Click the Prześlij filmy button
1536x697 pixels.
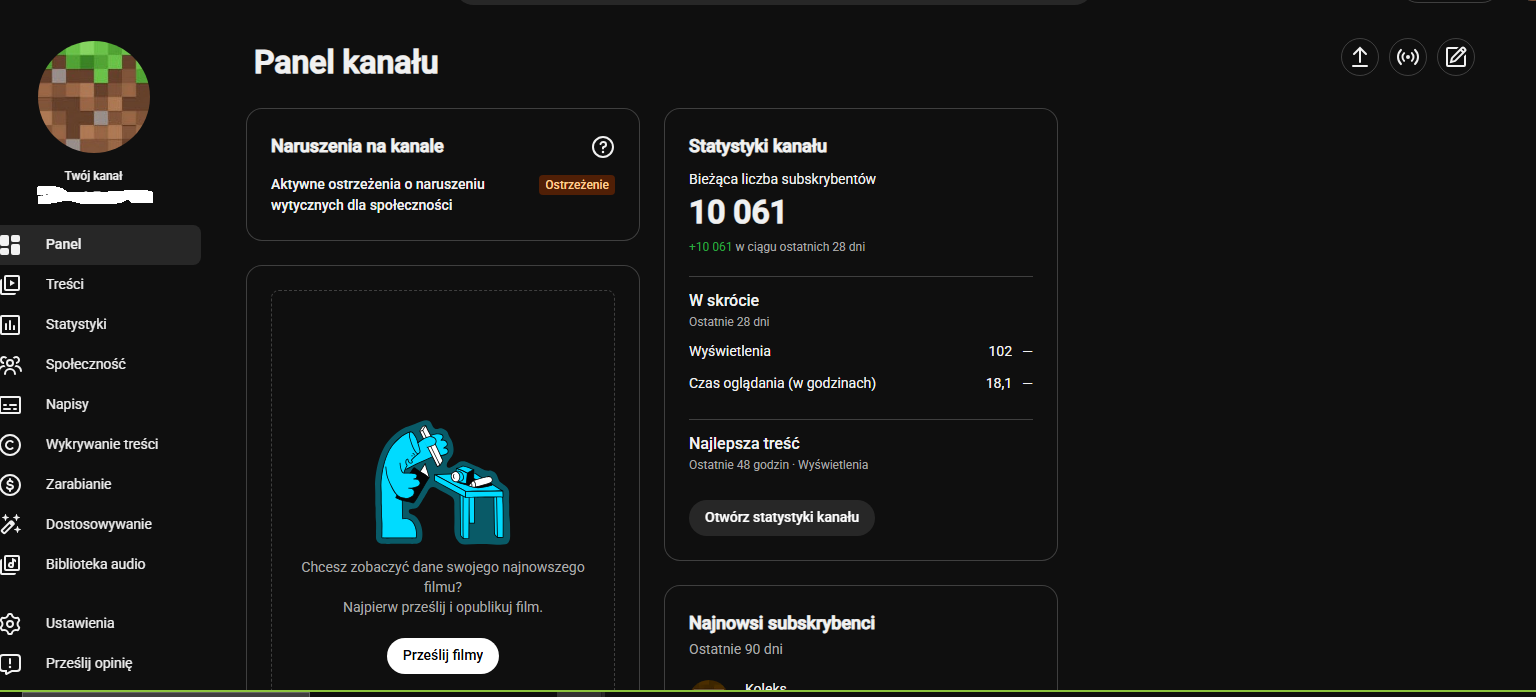click(x=443, y=656)
